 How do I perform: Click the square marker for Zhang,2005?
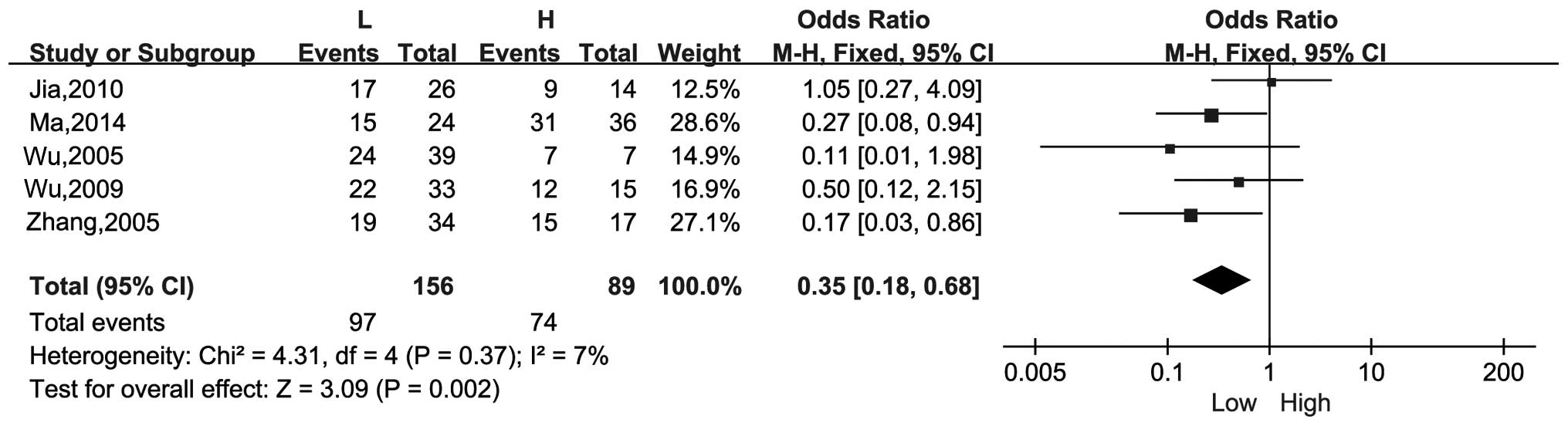click(1190, 215)
